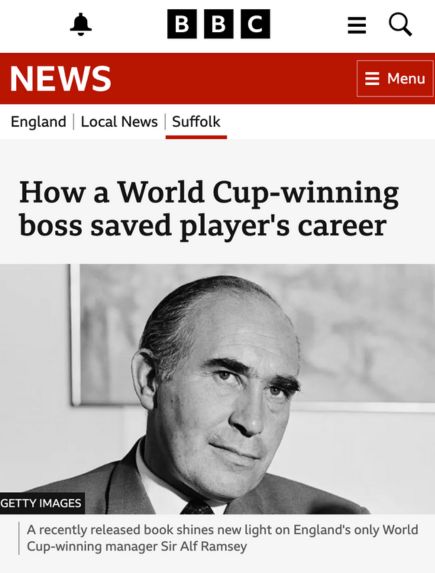Image resolution: width=435 pixels, height=573 pixels.
Task: Open the World Cup-winning boss headline
Action: coord(209,208)
